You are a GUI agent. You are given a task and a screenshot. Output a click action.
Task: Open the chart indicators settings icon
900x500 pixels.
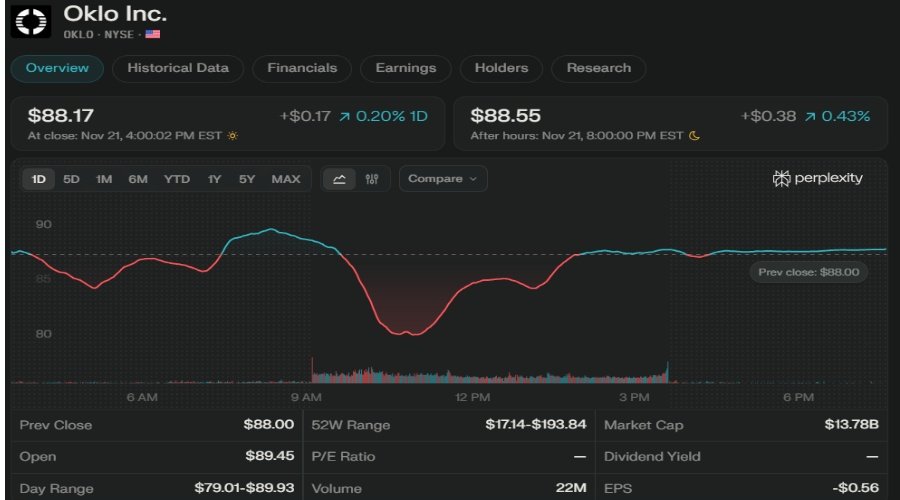[x=372, y=179]
